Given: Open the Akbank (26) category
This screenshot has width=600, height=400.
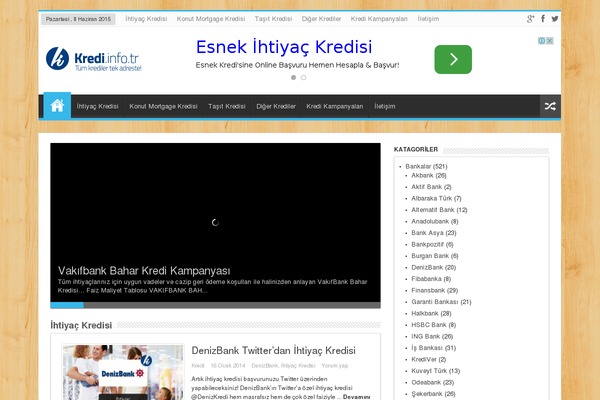Looking at the screenshot, I should click(429, 175).
